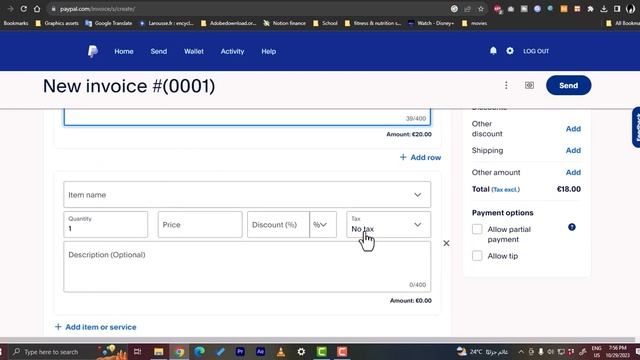Image resolution: width=640 pixels, height=360 pixels.
Task: Click the Quantity input field
Action: click(105, 224)
